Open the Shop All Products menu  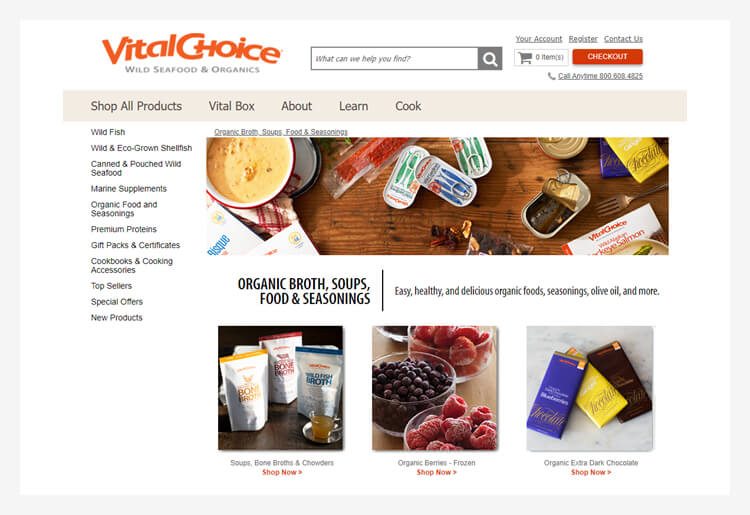point(136,106)
